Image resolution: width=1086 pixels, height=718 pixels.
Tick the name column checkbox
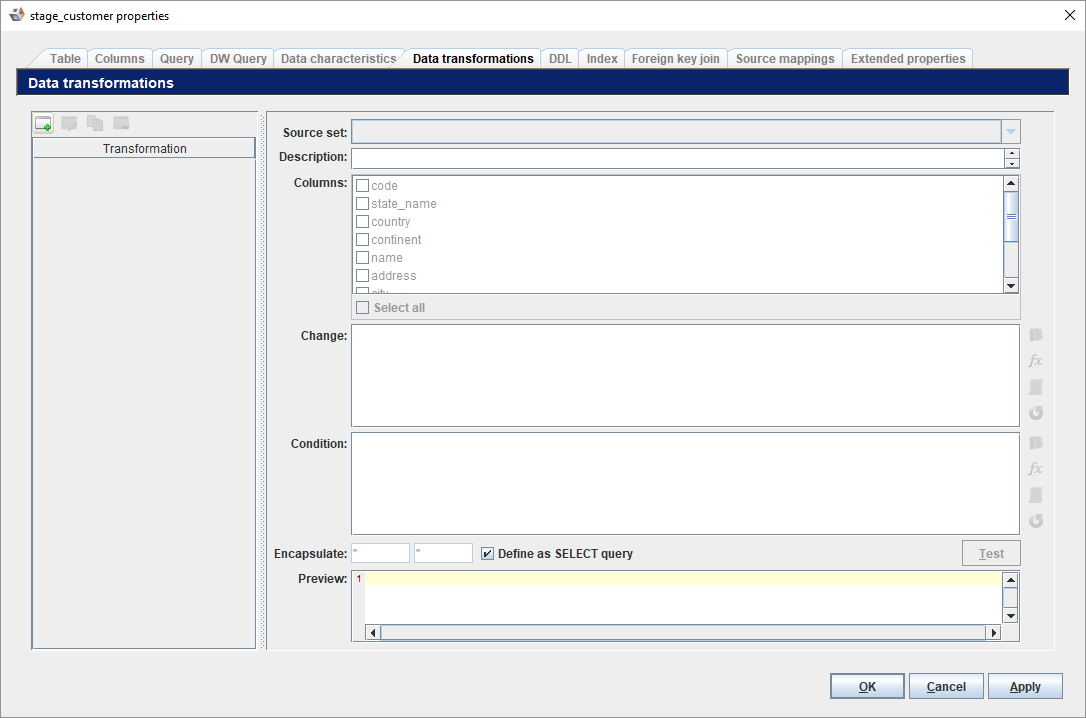coord(362,258)
